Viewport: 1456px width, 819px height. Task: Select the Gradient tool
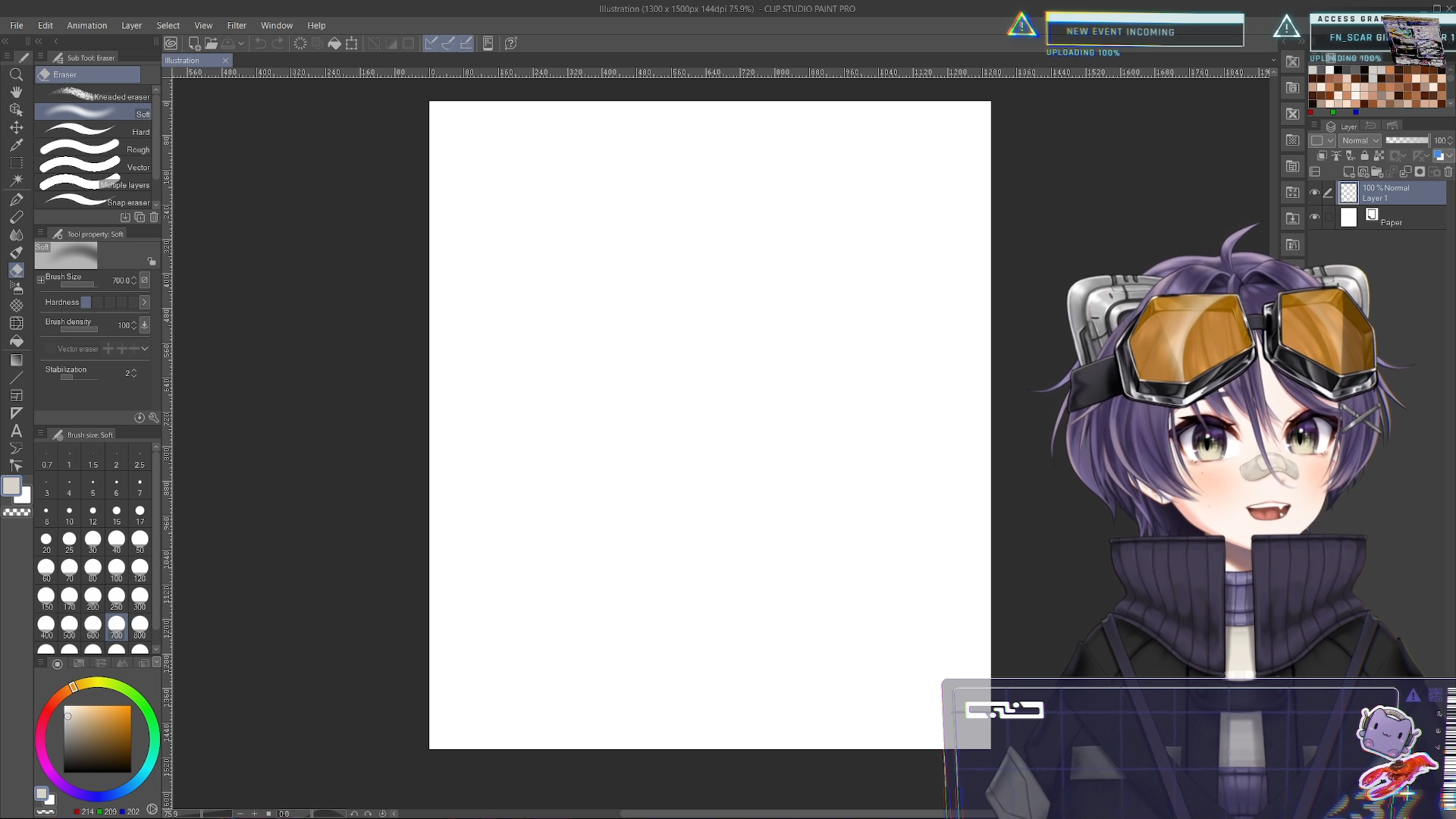pos(16,360)
